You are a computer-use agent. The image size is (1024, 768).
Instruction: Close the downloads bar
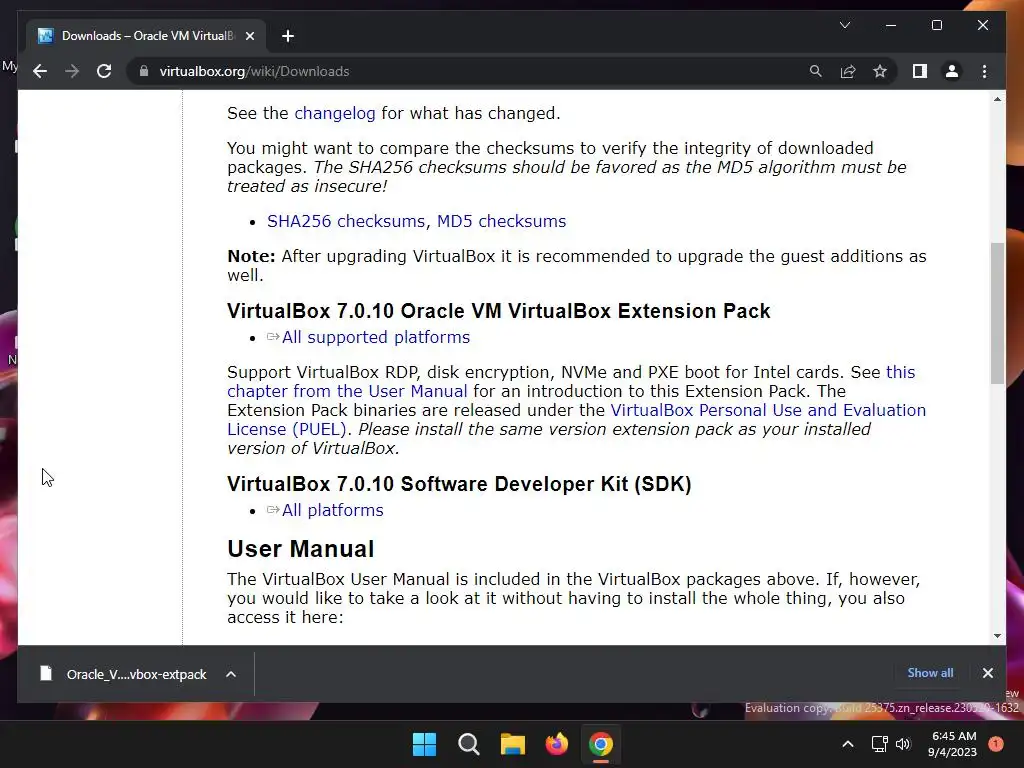coord(987,673)
